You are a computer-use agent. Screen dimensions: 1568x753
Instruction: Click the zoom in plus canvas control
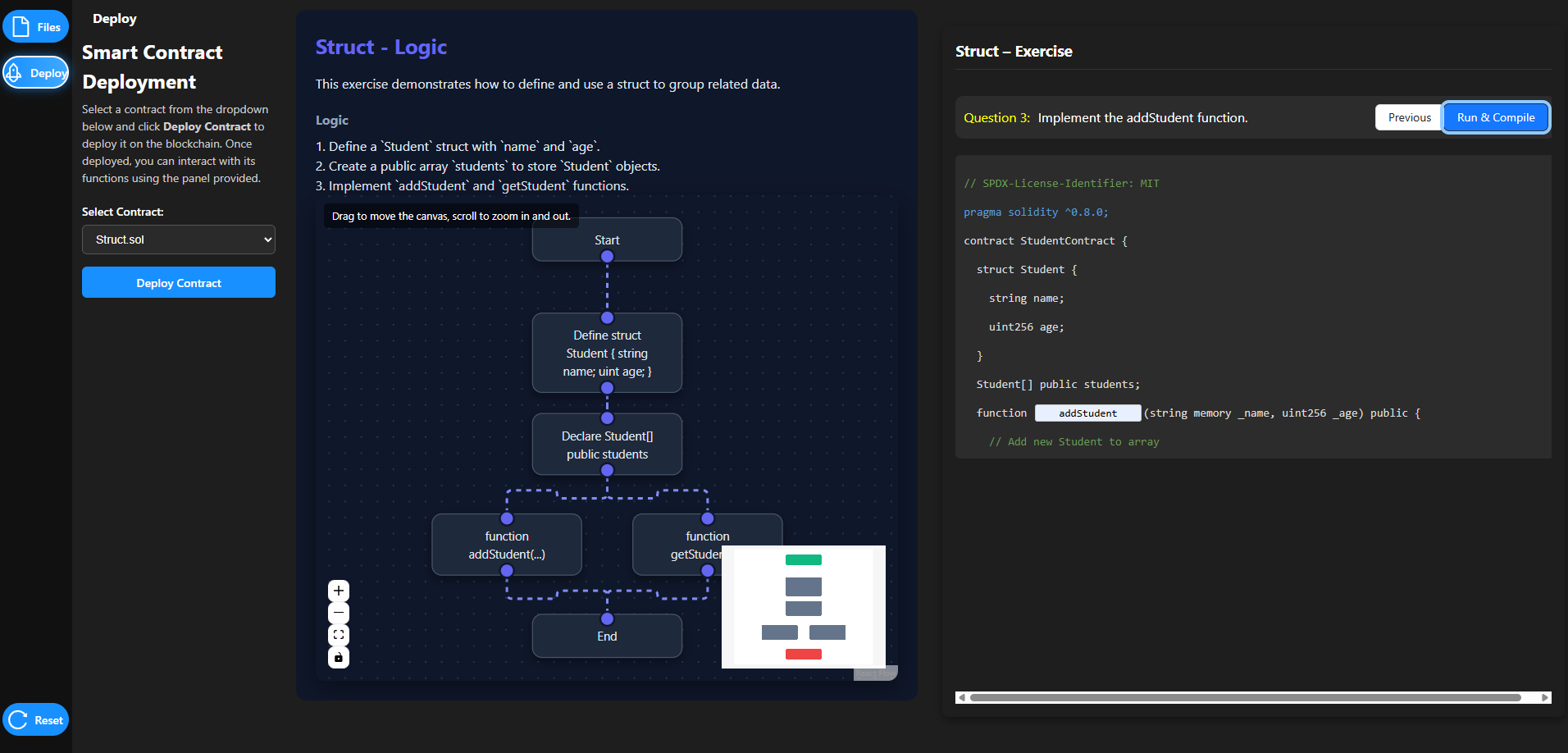[339, 591]
